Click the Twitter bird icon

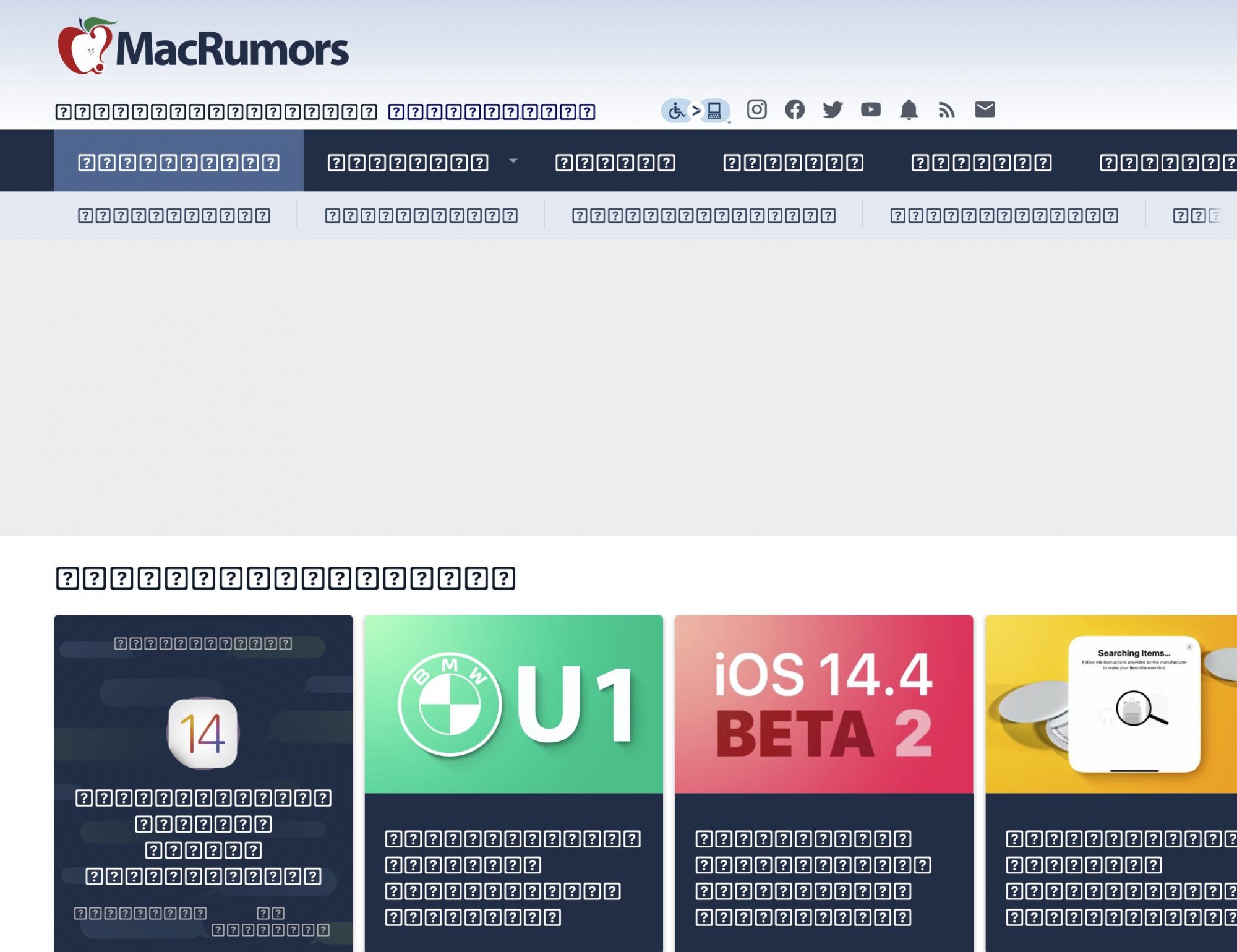pyautogui.click(x=833, y=110)
